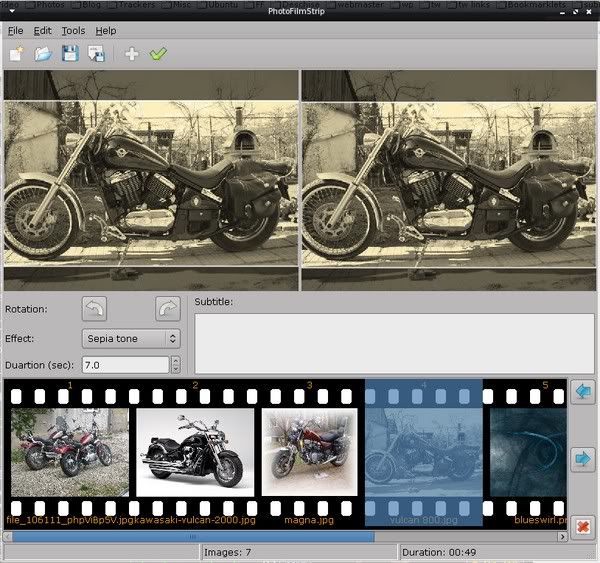Rotate the image counter-clockwise
This screenshot has height=563, width=600.
coord(95,308)
